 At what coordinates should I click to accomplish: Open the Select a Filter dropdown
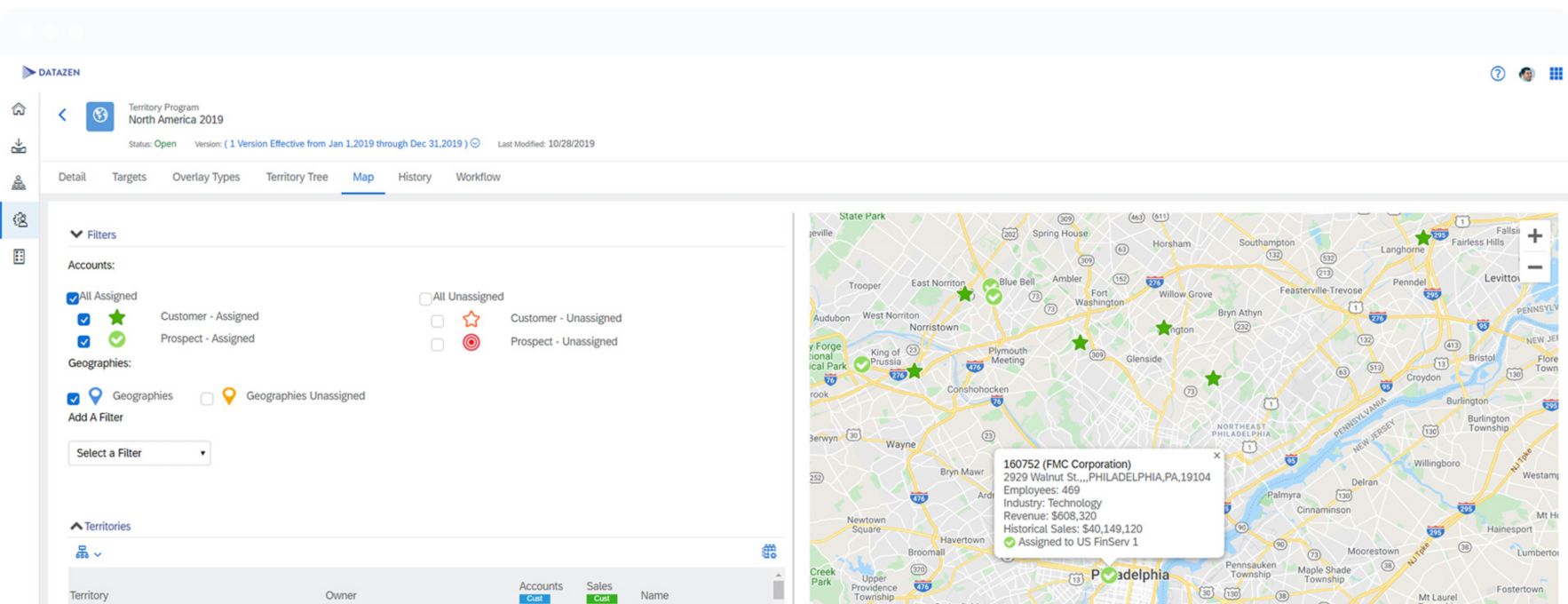click(139, 453)
